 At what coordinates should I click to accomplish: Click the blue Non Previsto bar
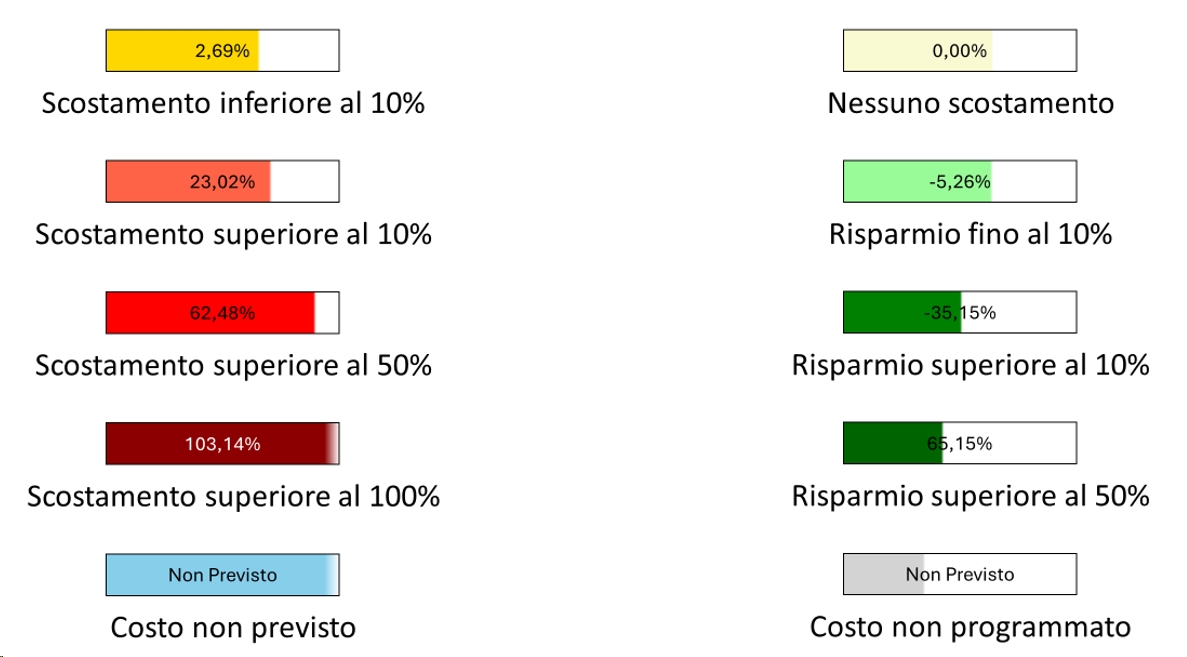pyautogui.click(x=222, y=574)
